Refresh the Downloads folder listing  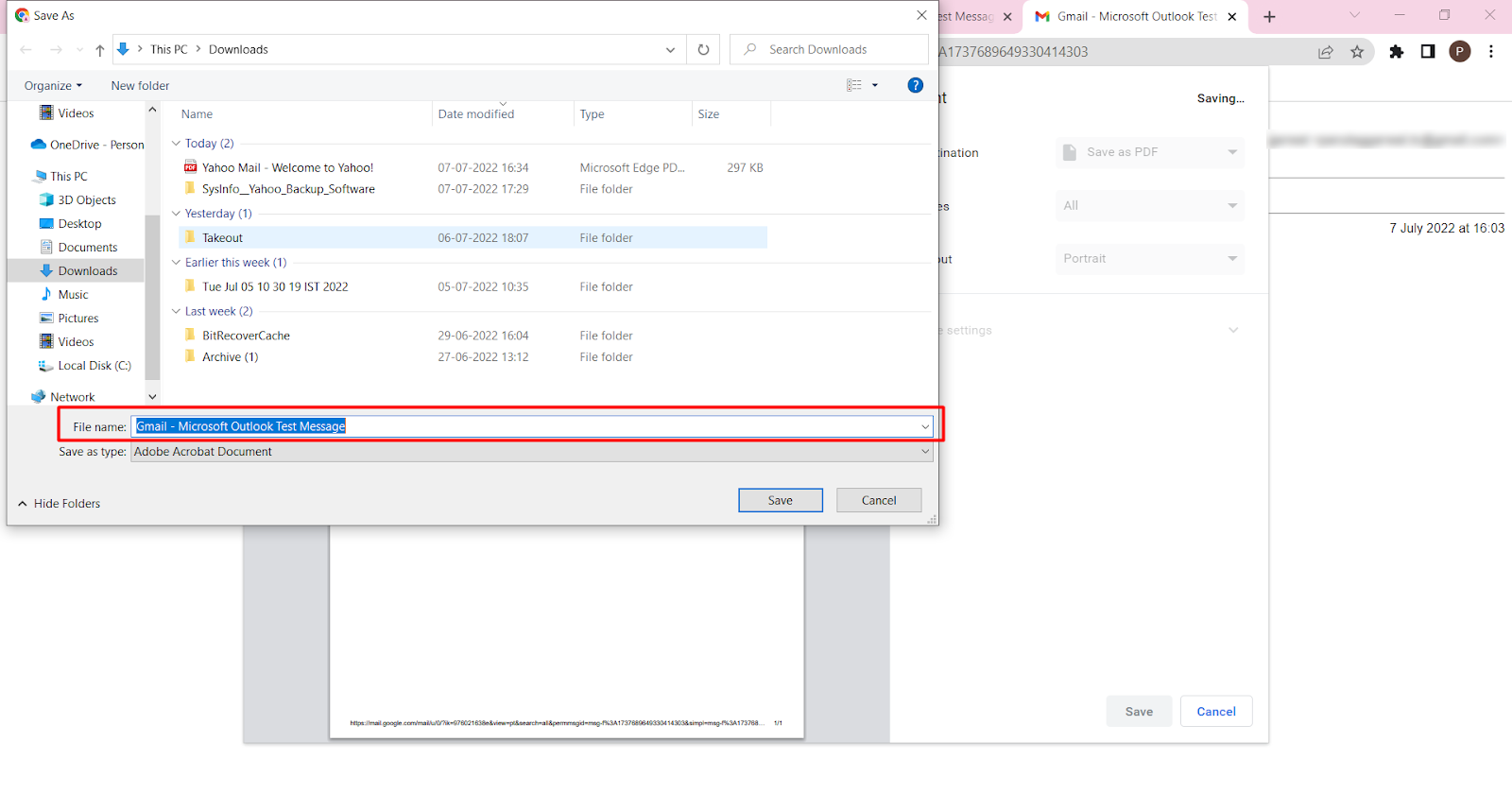703,50
